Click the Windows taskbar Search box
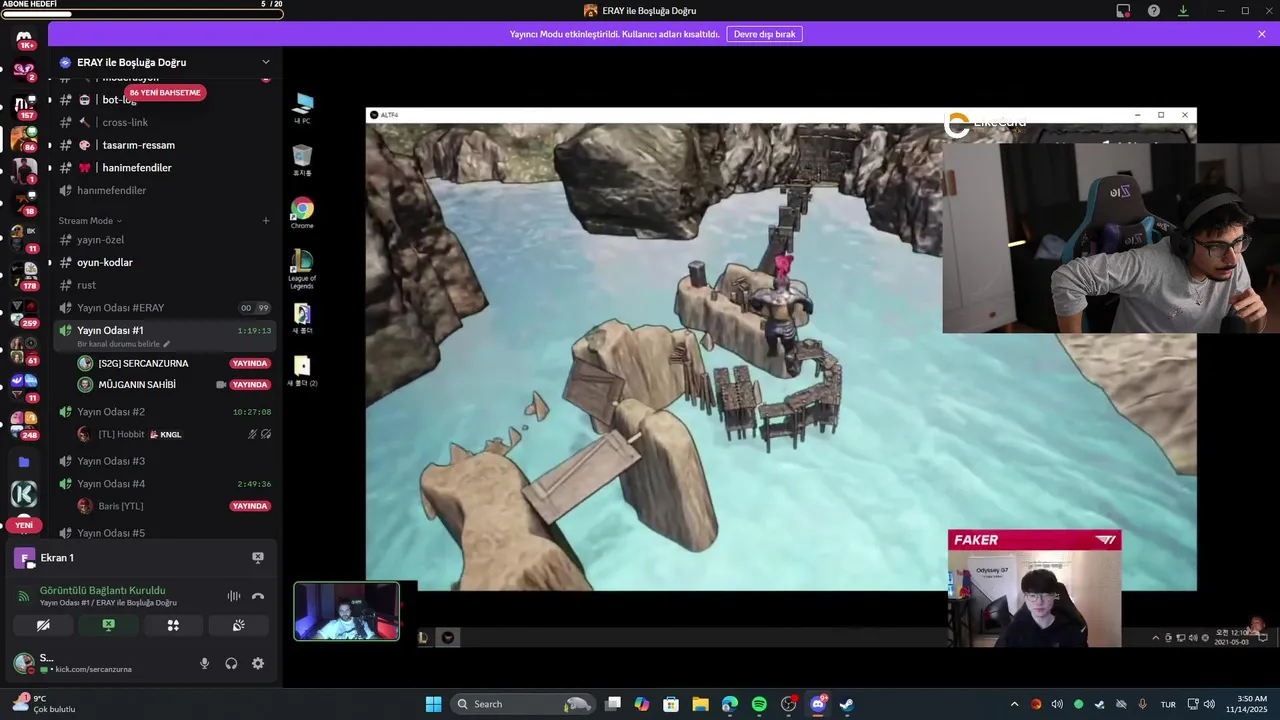This screenshot has width=1280, height=720. point(522,704)
